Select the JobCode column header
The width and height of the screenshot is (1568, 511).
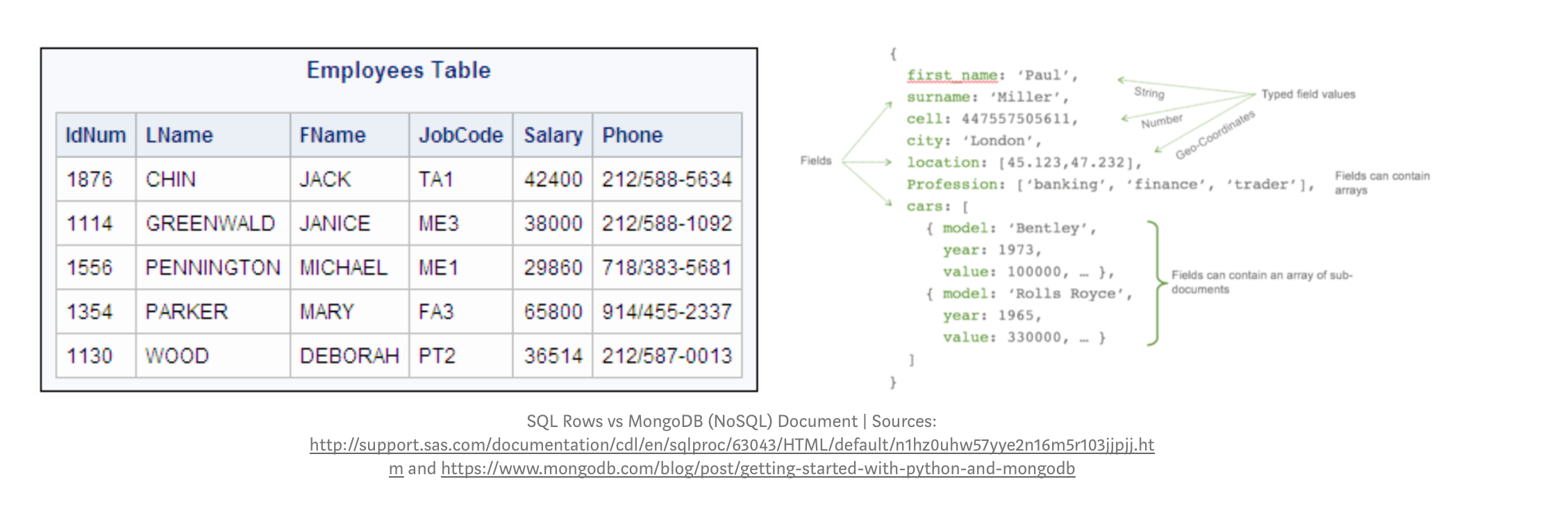point(460,135)
